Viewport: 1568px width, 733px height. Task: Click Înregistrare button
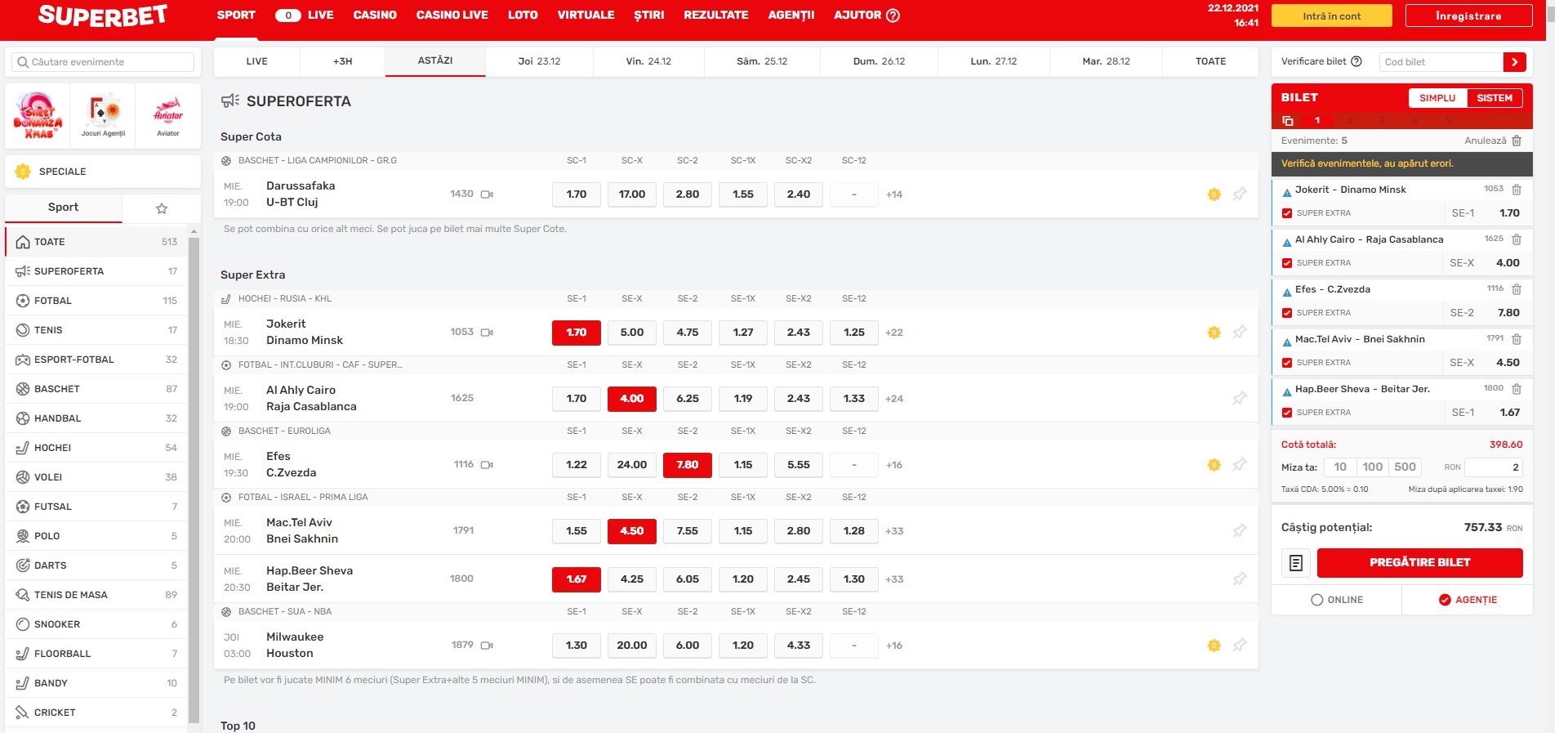click(x=1468, y=16)
